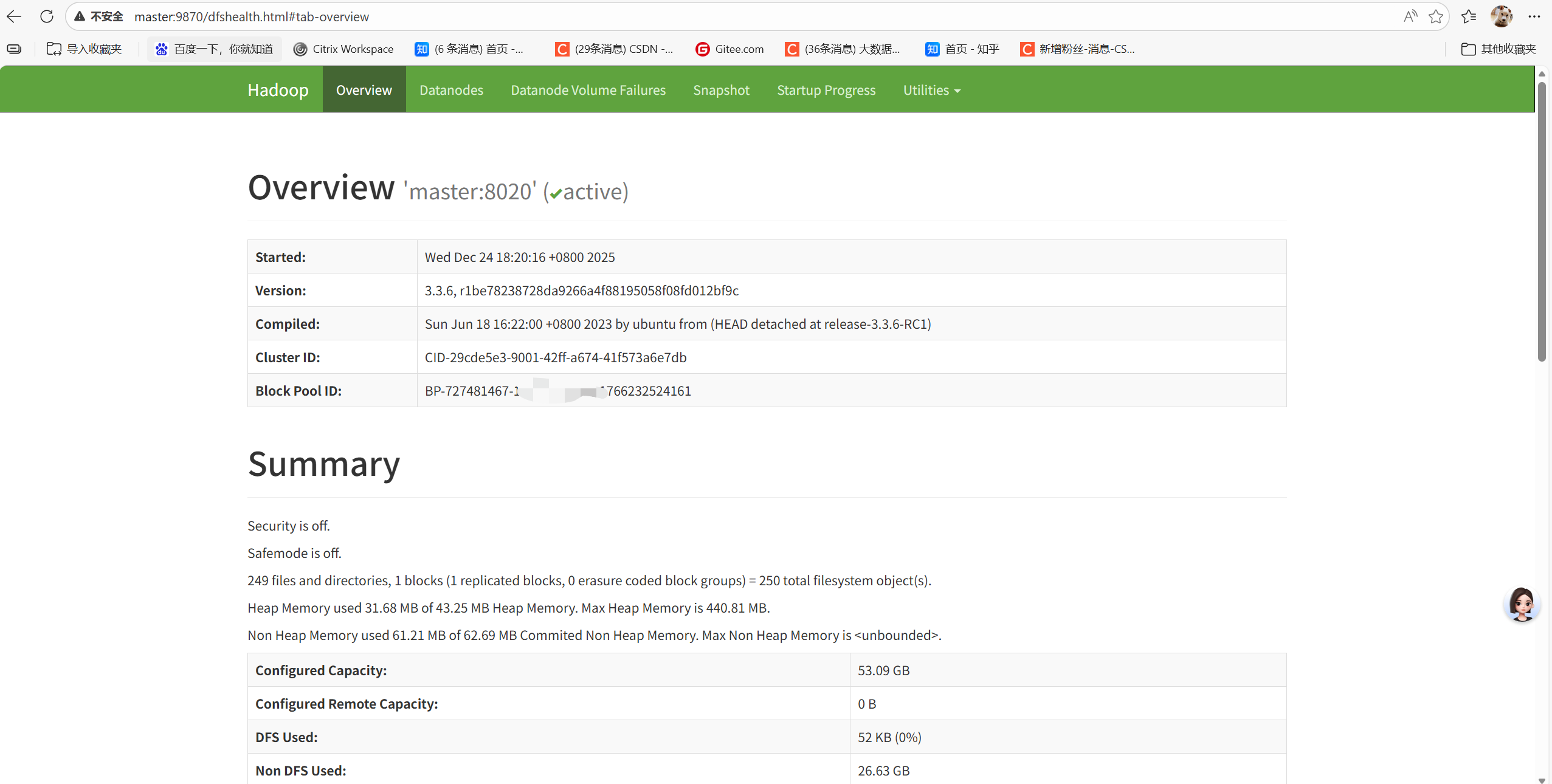Viewport: 1552px width, 784px height.
Task: Open browser settings three-dots menu
Action: pyautogui.click(x=1534, y=16)
